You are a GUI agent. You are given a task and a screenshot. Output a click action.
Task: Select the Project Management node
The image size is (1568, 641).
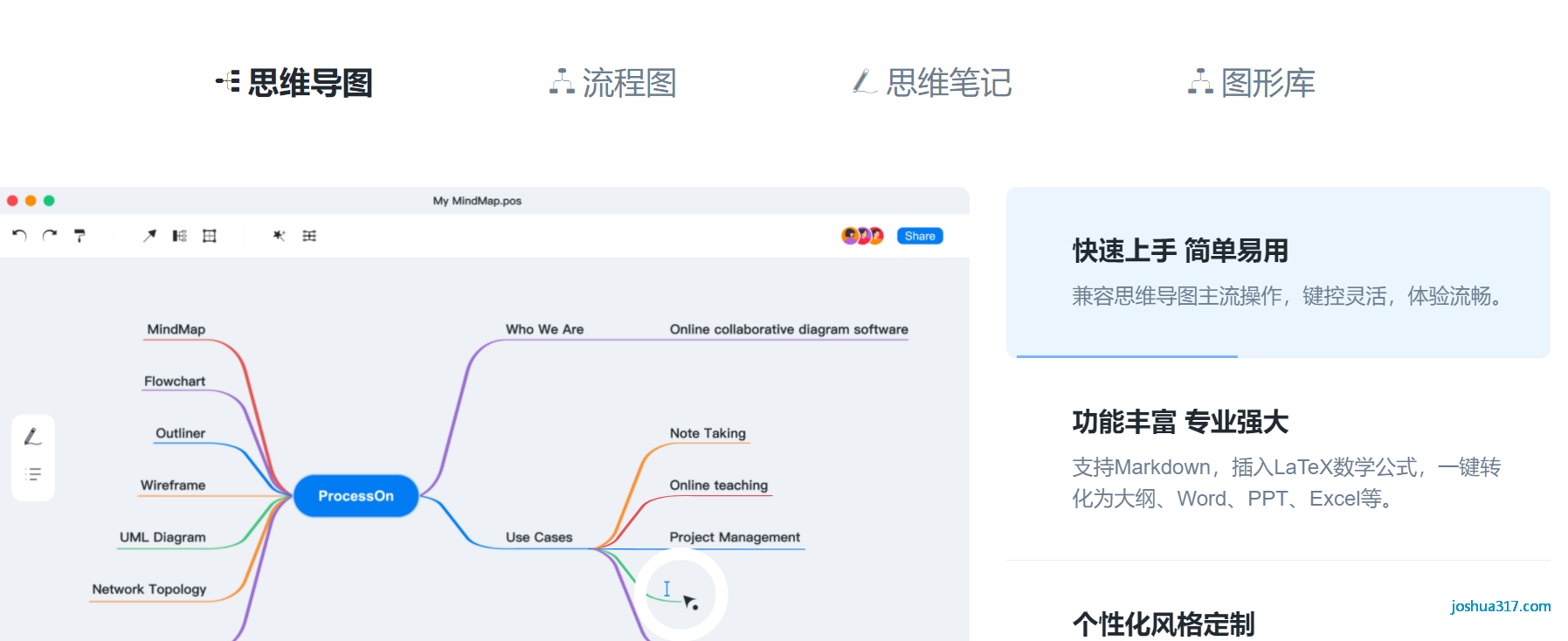[735, 537]
